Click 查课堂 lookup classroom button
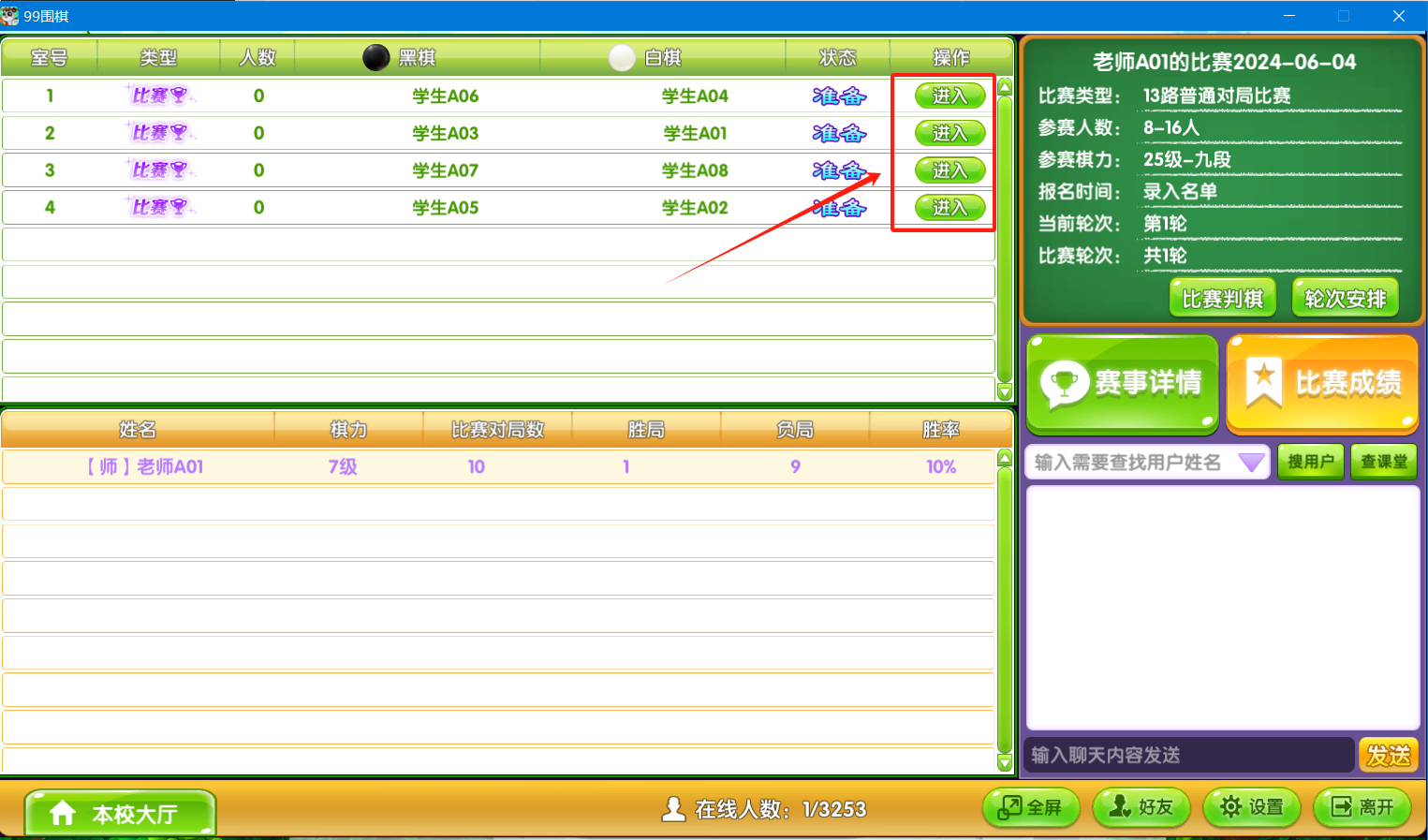 1384,462
